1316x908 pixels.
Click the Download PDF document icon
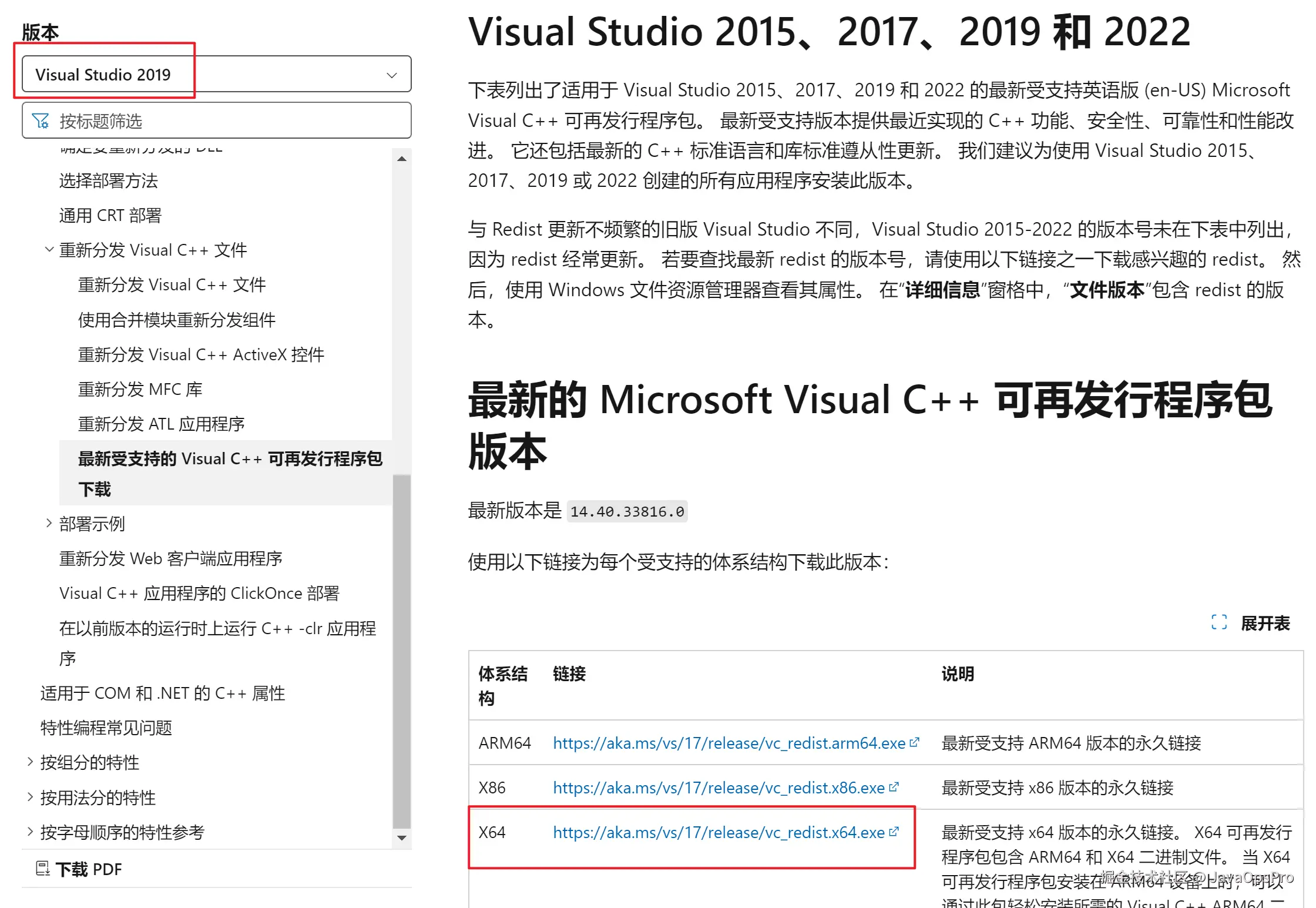click(43, 868)
